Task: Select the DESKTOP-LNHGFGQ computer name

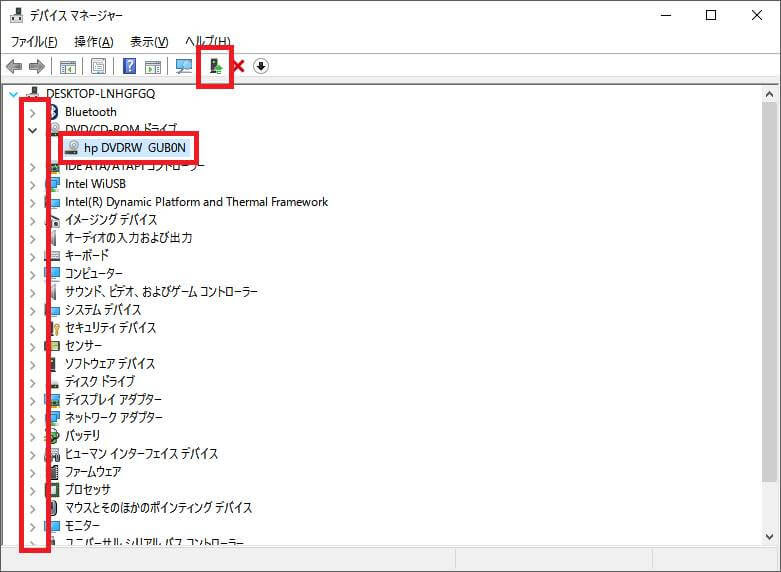Action: 101,94
